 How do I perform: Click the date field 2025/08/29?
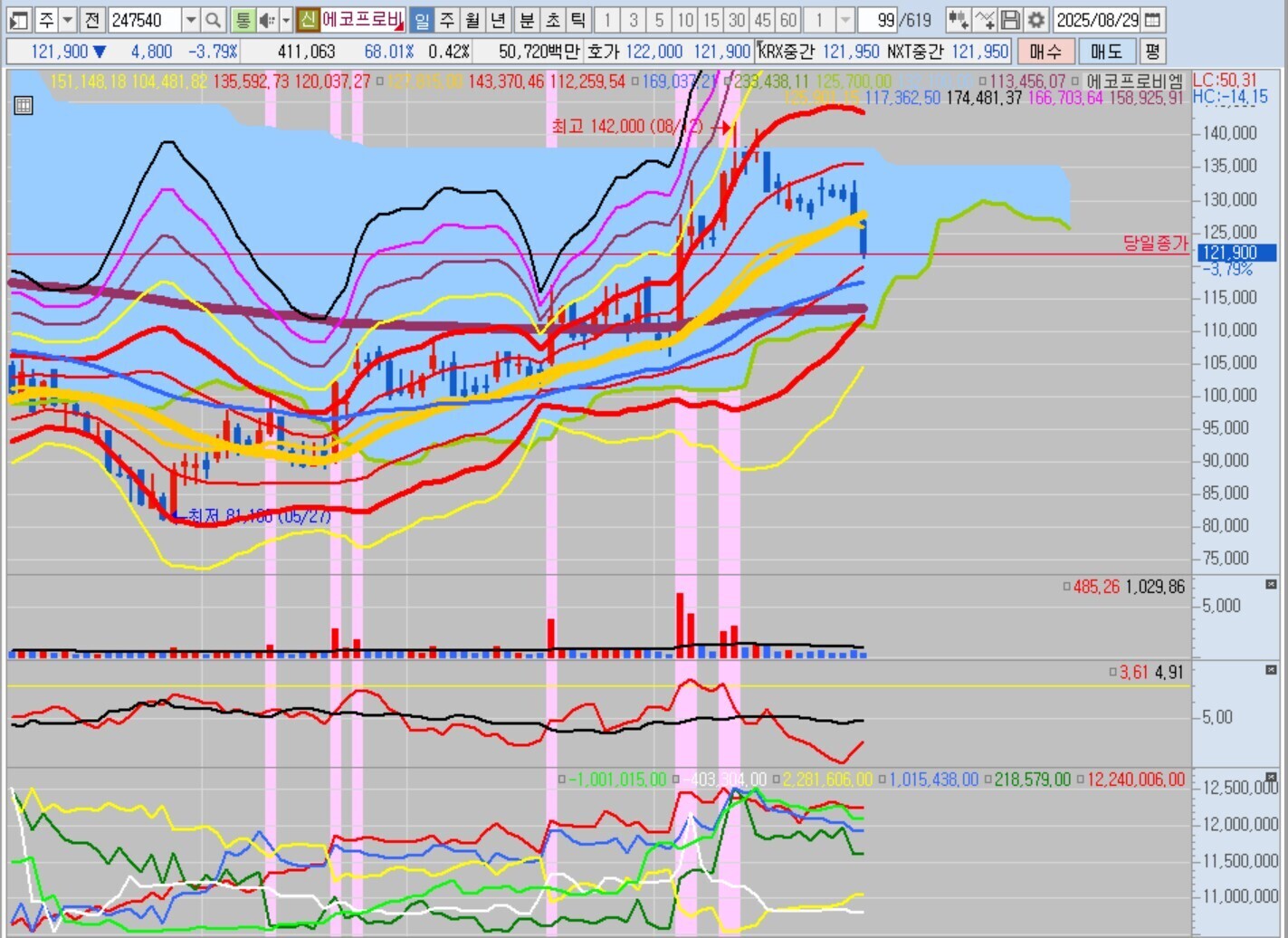pos(1098,20)
